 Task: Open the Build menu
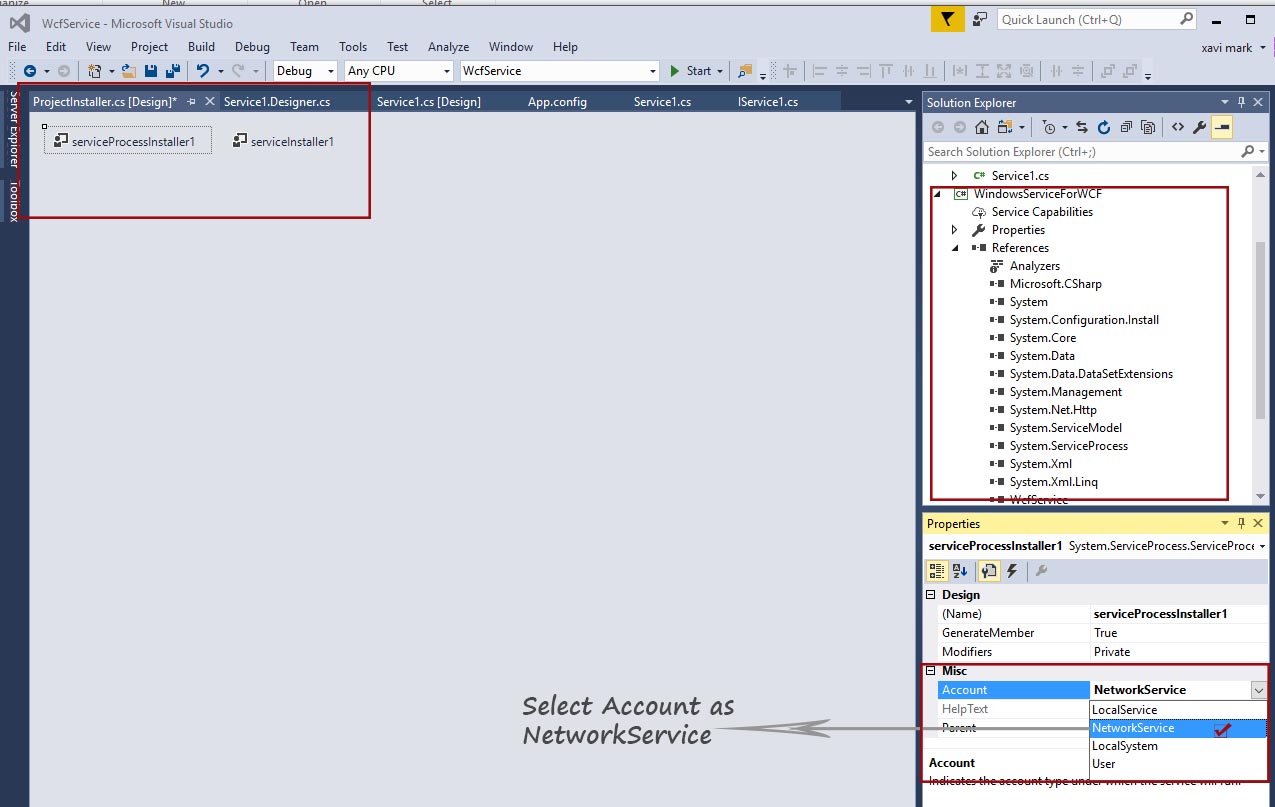click(x=201, y=47)
